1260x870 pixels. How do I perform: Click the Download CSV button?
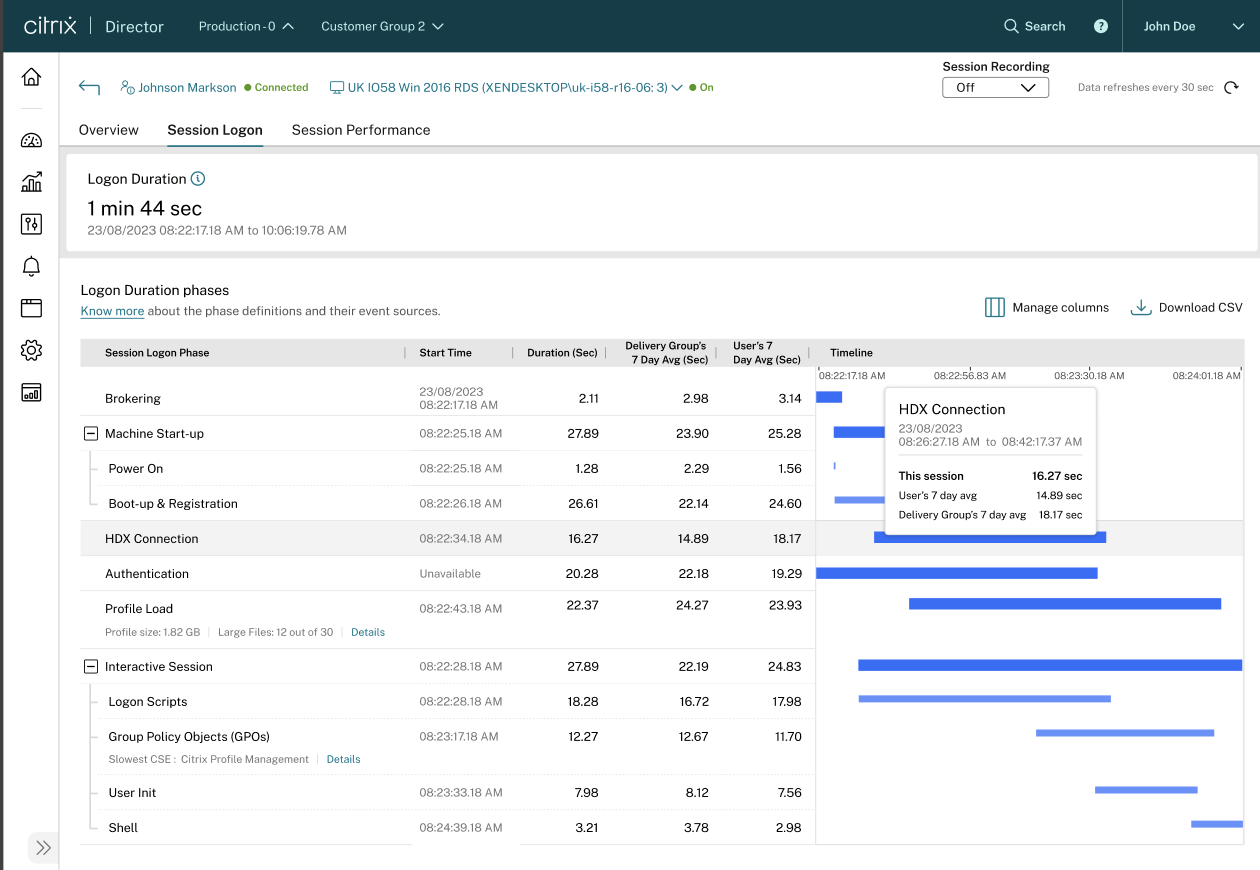(1187, 308)
